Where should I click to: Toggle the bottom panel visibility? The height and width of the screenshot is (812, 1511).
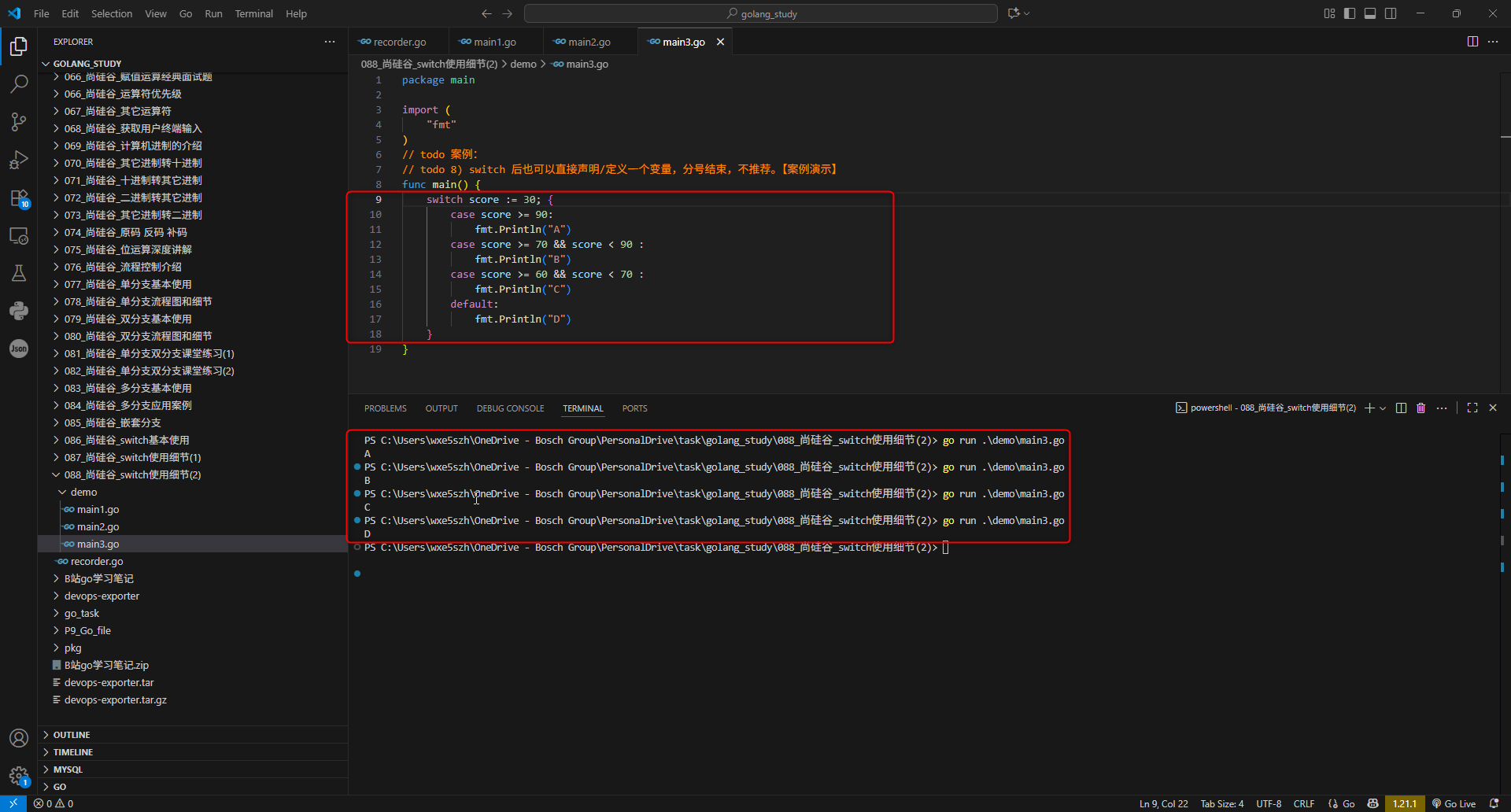1370,13
